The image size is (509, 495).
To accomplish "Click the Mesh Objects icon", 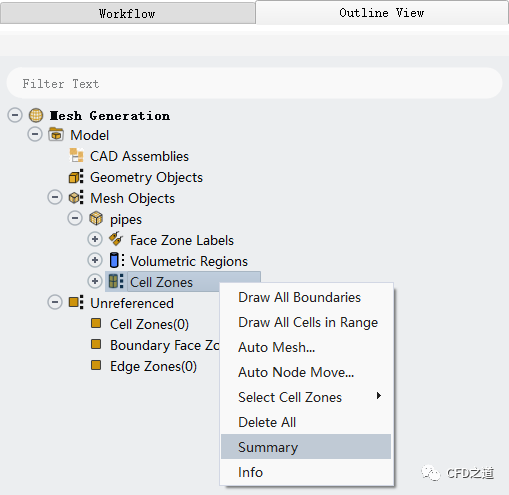I will click(76, 198).
